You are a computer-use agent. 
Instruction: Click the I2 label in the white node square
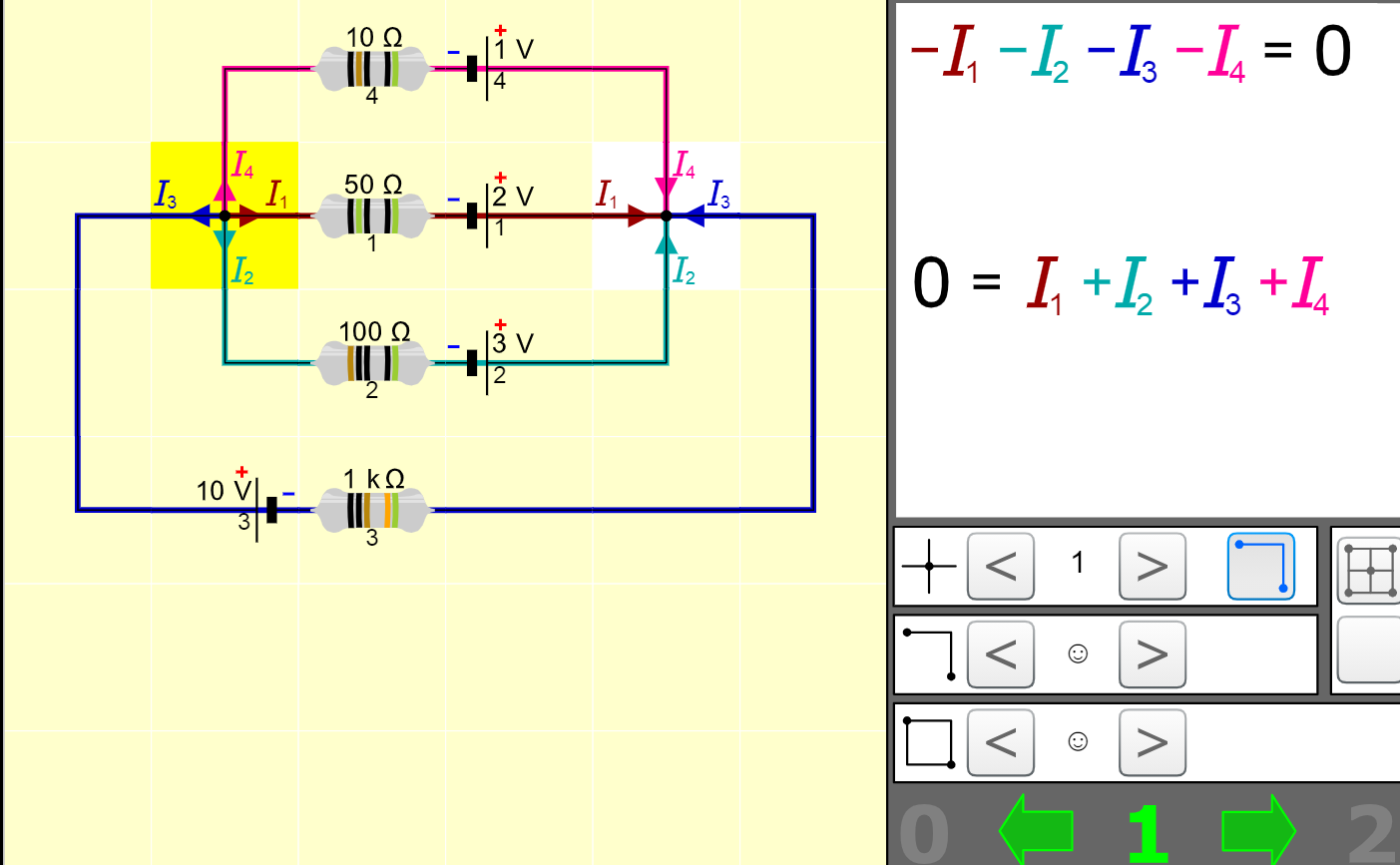684,269
